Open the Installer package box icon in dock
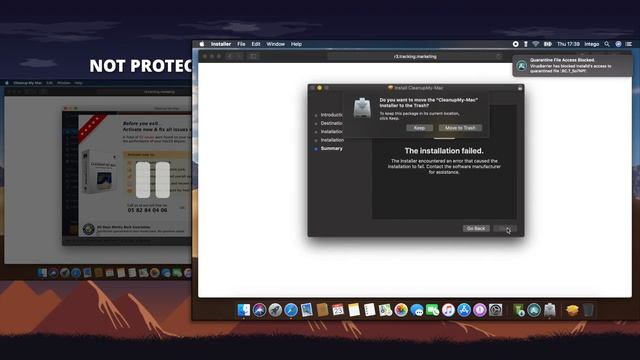The width and height of the screenshot is (640, 360). pyautogui.click(x=572, y=310)
